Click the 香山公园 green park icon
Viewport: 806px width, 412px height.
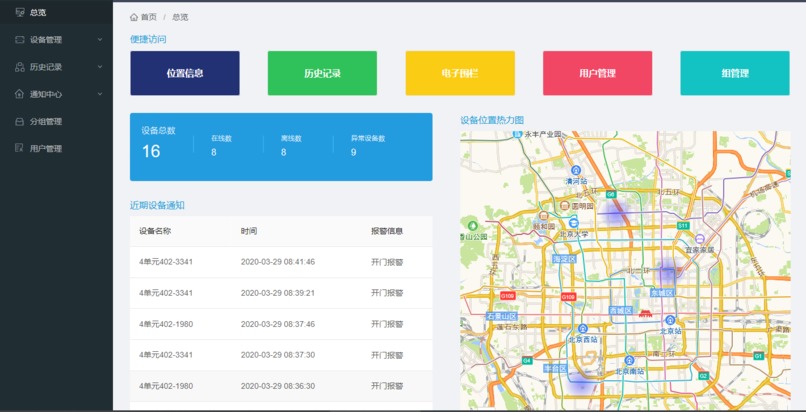(x=473, y=225)
